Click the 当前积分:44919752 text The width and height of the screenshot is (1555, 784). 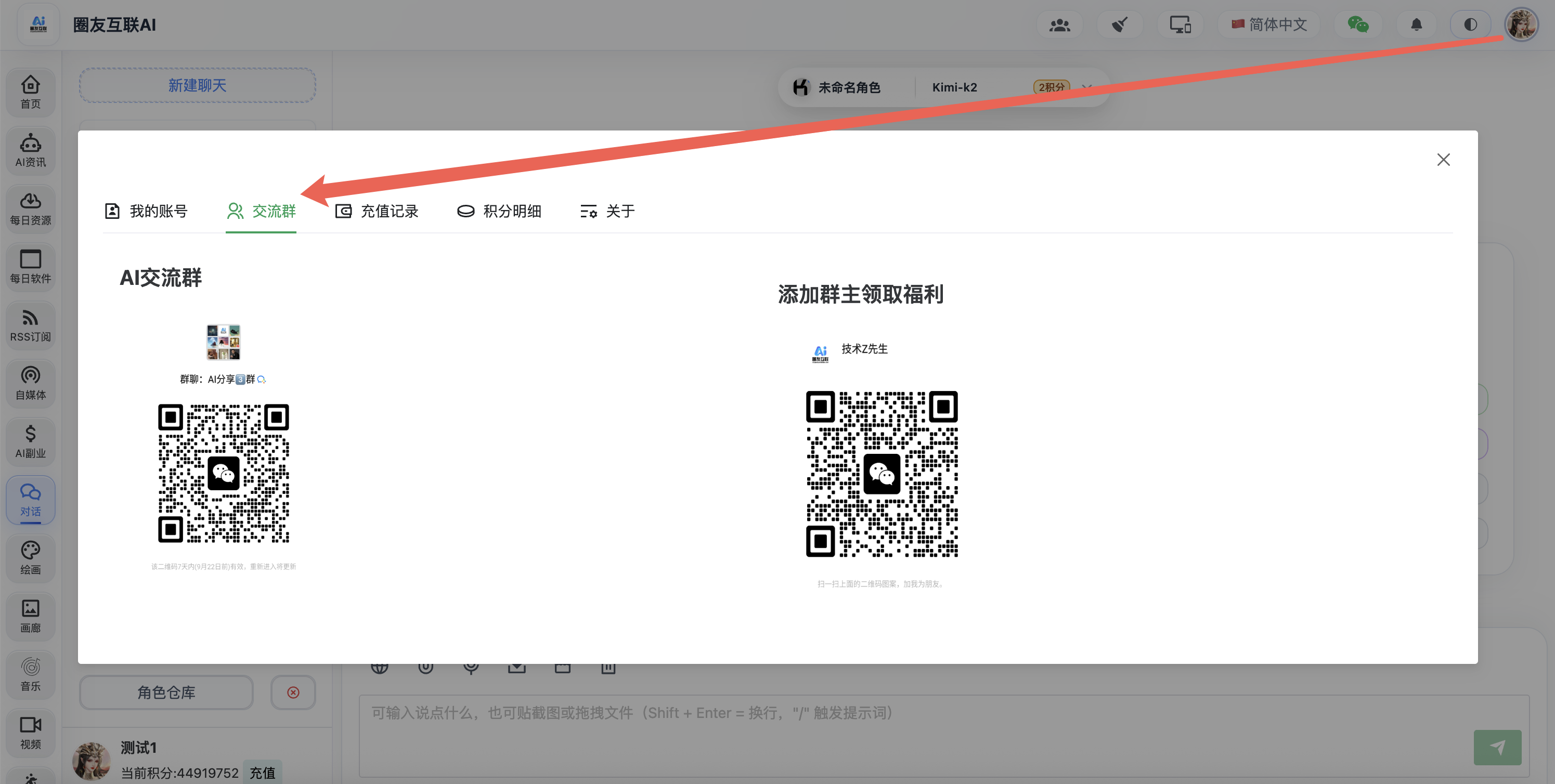[179, 773]
